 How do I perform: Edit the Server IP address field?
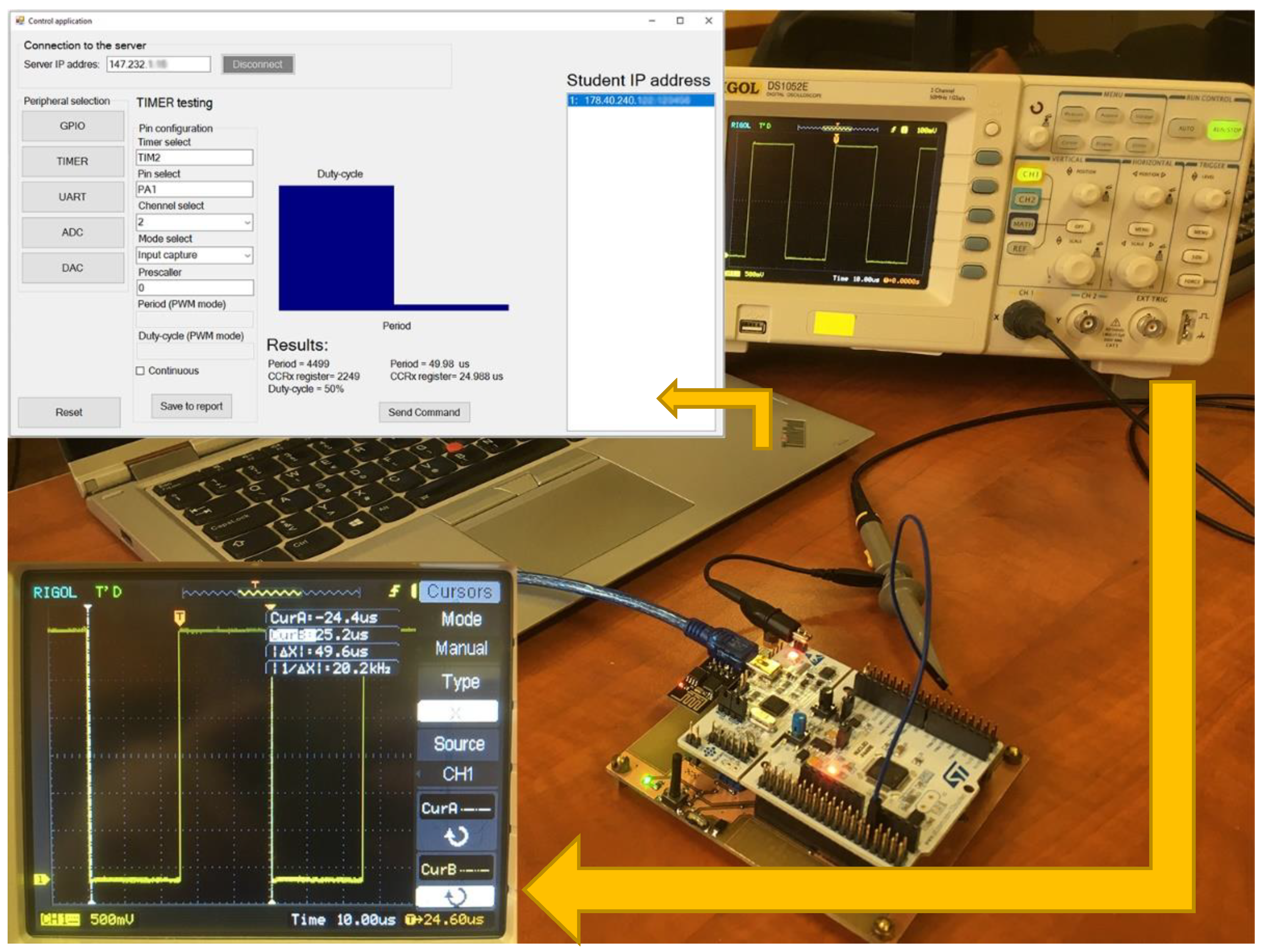159,64
